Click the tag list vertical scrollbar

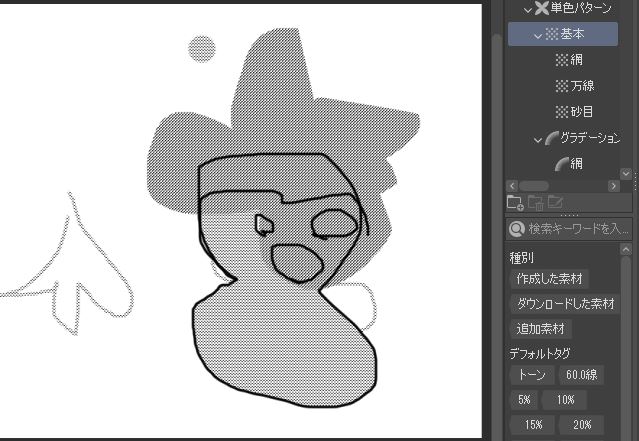[x=626, y=346]
